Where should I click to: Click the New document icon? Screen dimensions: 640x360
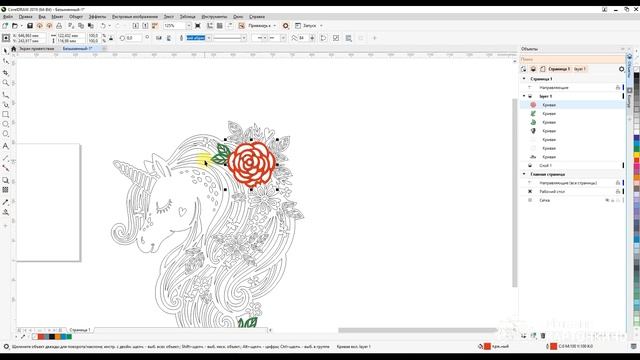(x=5, y=26)
